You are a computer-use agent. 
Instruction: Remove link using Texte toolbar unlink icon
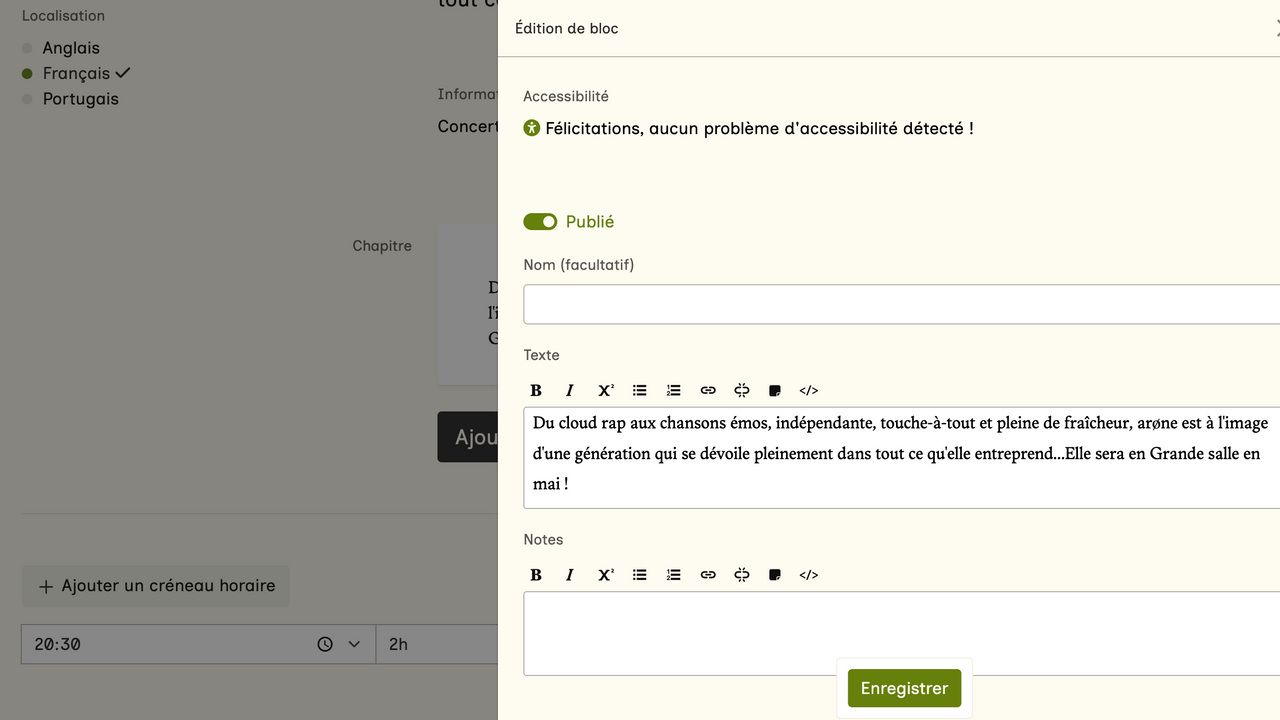(742, 390)
